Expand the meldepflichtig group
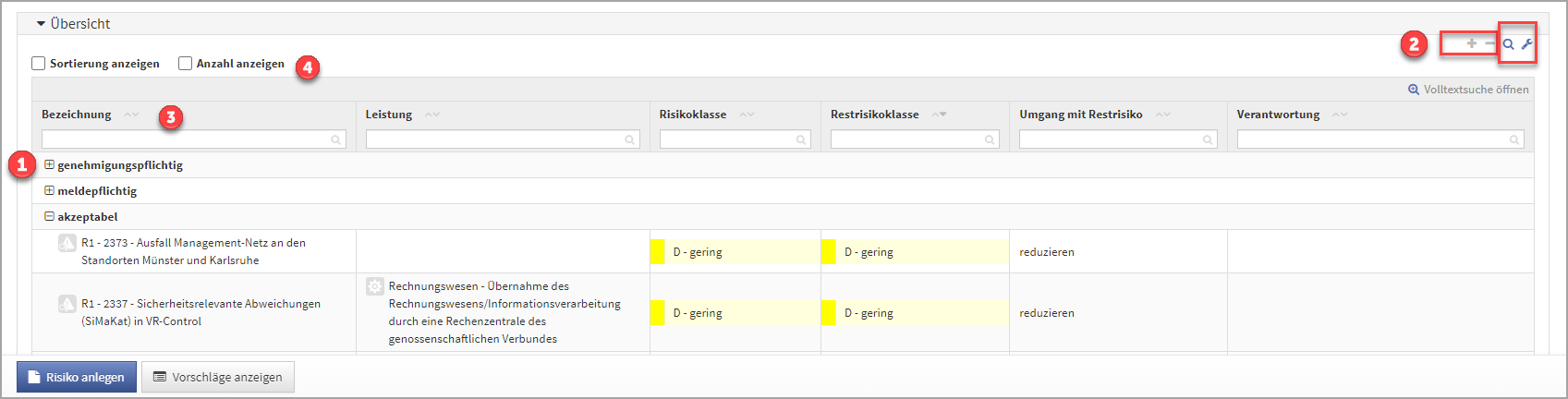This screenshot has width=1568, height=399. (49, 191)
